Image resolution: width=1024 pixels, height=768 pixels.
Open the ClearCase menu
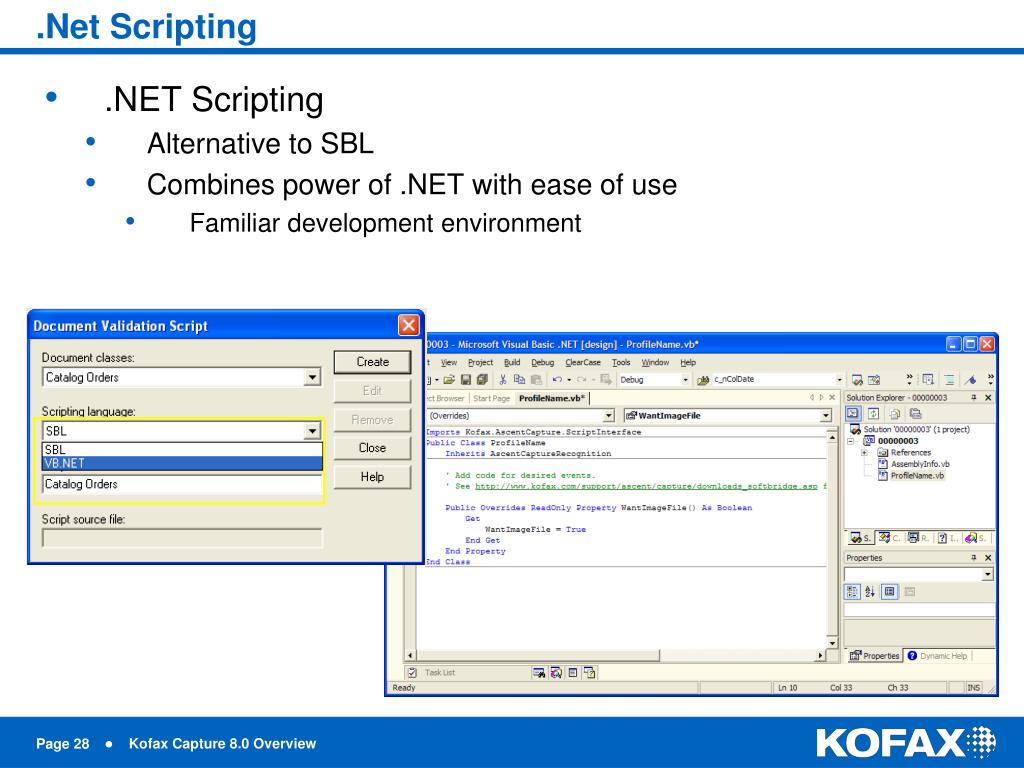point(583,362)
